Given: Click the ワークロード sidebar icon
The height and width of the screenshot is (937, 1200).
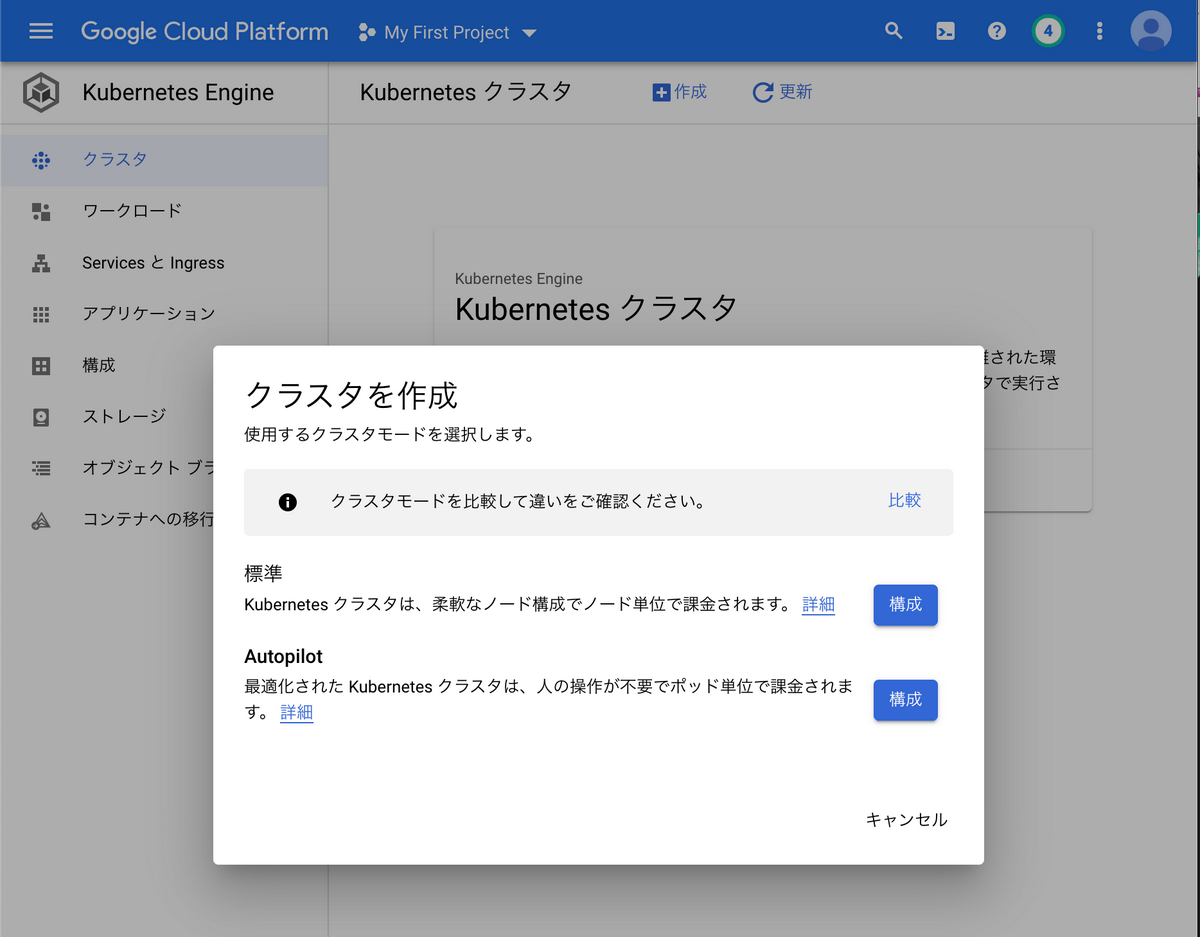Looking at the screenshot, I should point(41,211).
